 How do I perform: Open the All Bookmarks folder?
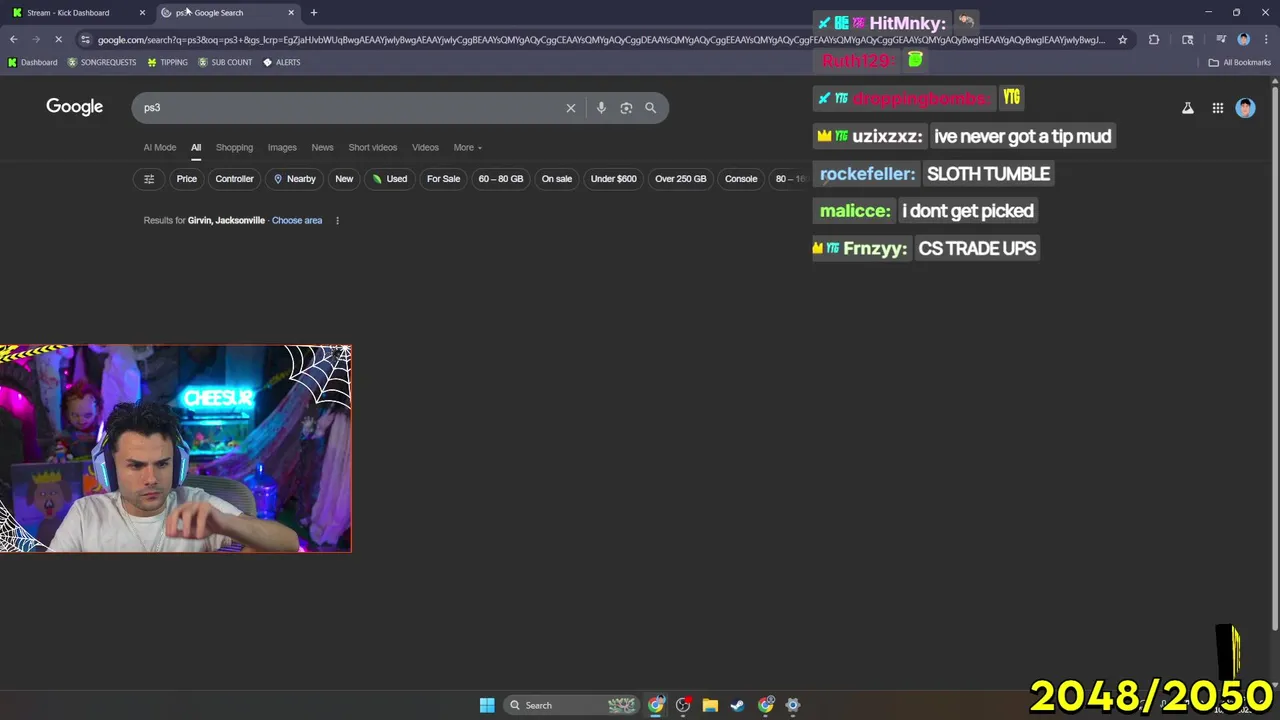(1240, 62)
